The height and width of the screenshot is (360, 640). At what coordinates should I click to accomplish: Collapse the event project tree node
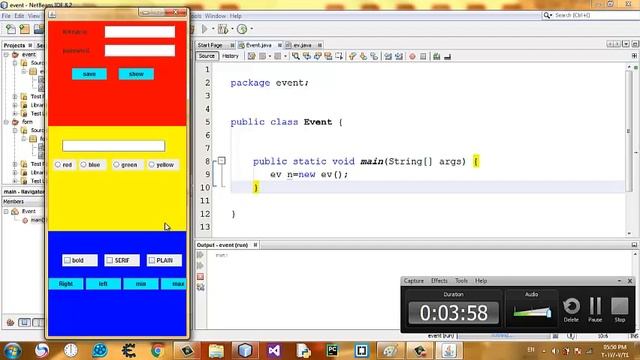tap(7, 54)
